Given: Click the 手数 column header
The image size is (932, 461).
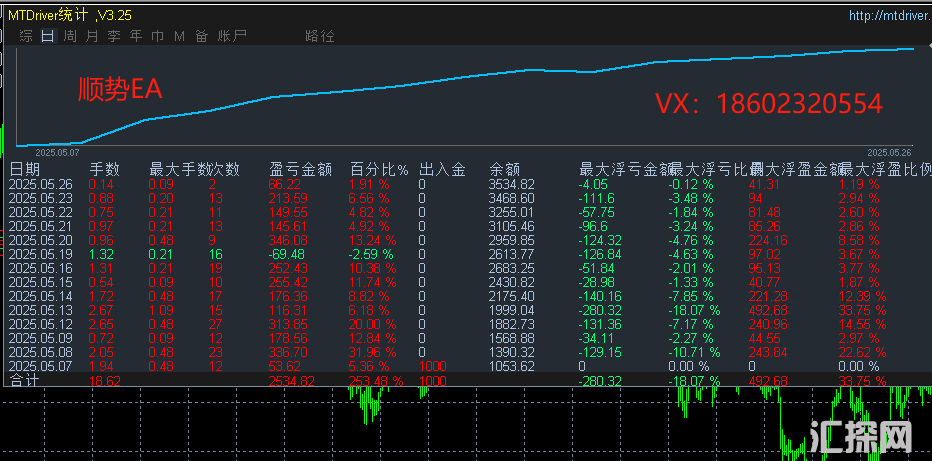Looking at the screenshot, I should point(105,170).
